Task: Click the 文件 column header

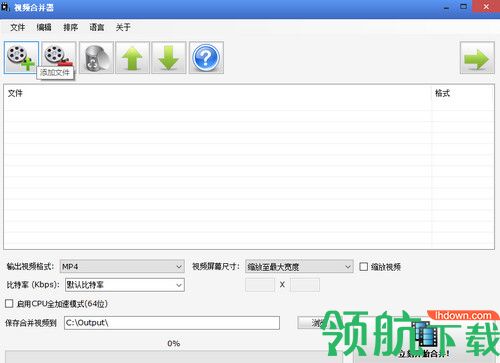Action: tap(218, 93)
